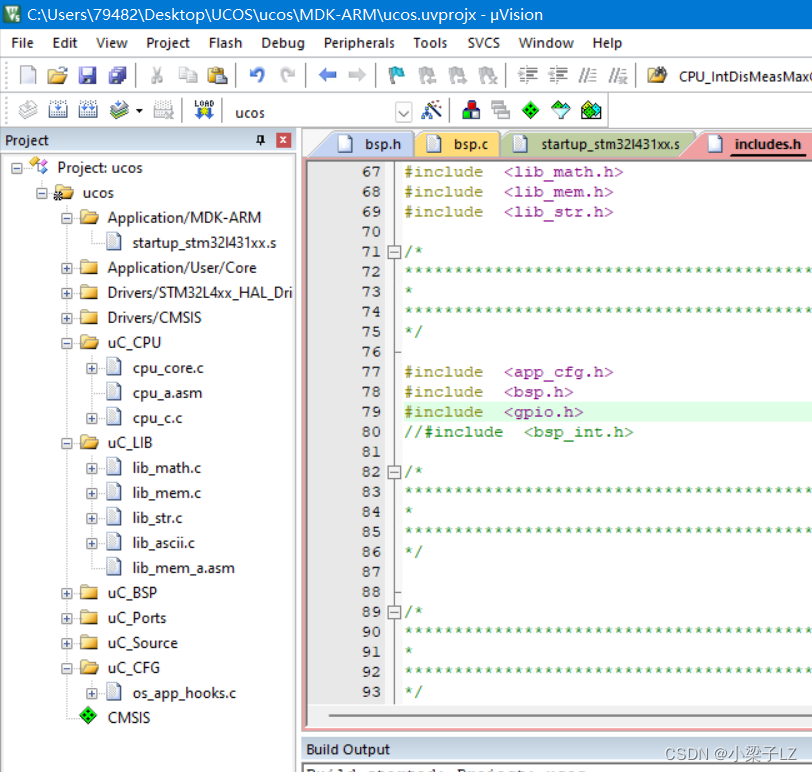Open the Manage Run-Time Environment icon

[x=530, y=110]
